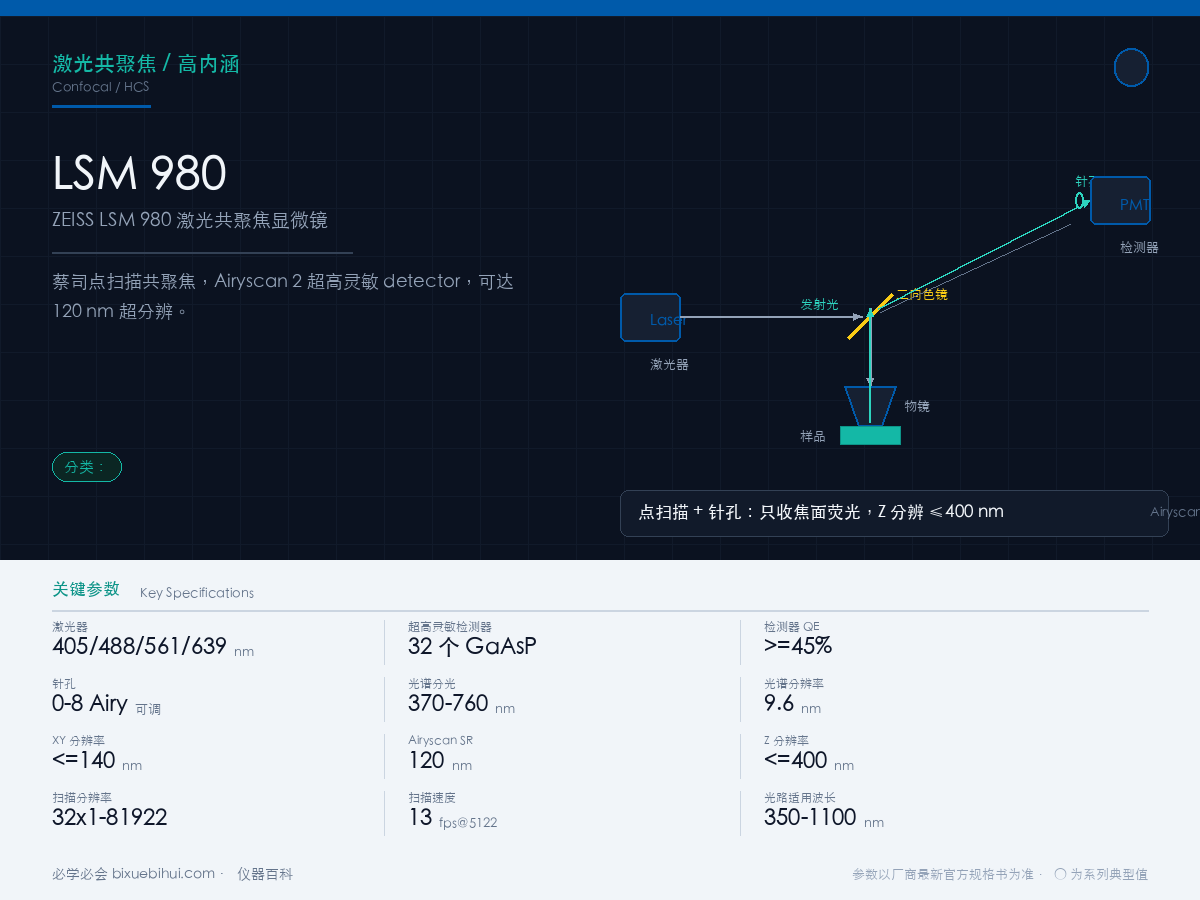Click the green sample rectangle
The width and height of the screenshot is (1200, 900).
tap(870, 436)
